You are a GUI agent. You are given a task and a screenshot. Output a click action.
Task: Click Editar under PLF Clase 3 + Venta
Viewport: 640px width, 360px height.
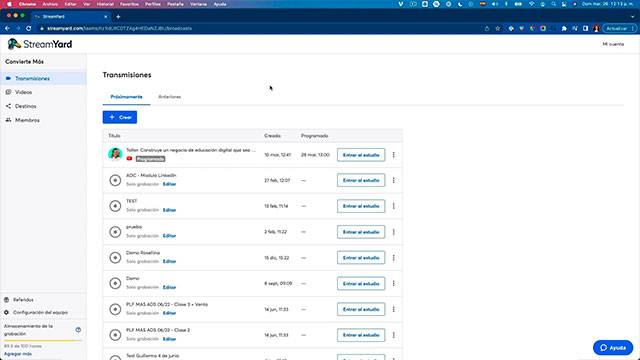[x=169, y=313]
